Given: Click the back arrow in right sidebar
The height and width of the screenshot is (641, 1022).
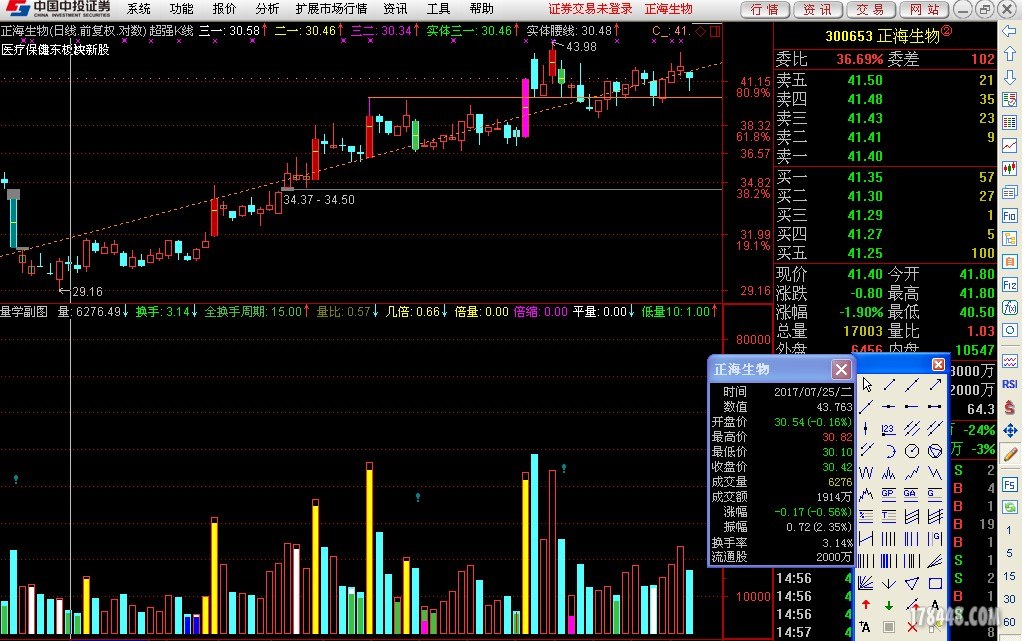Looking at the screenshot, I should (1010, 31).
